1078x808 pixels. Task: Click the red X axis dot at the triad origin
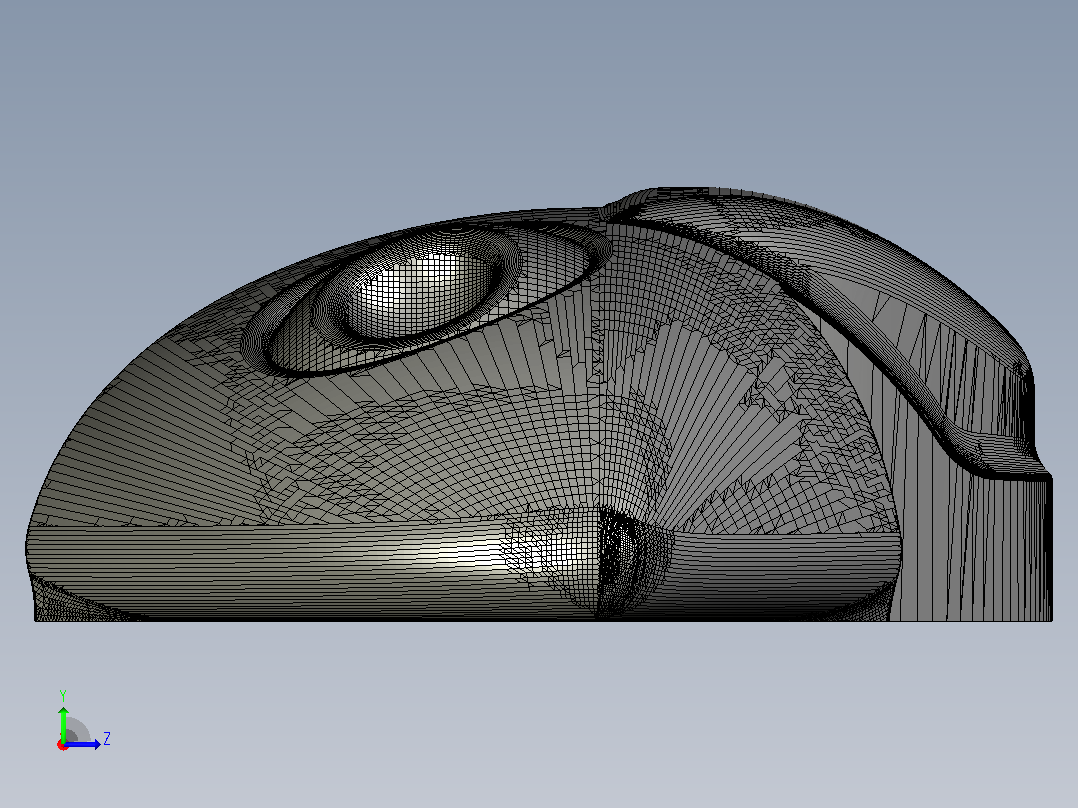tap(63, 745)
